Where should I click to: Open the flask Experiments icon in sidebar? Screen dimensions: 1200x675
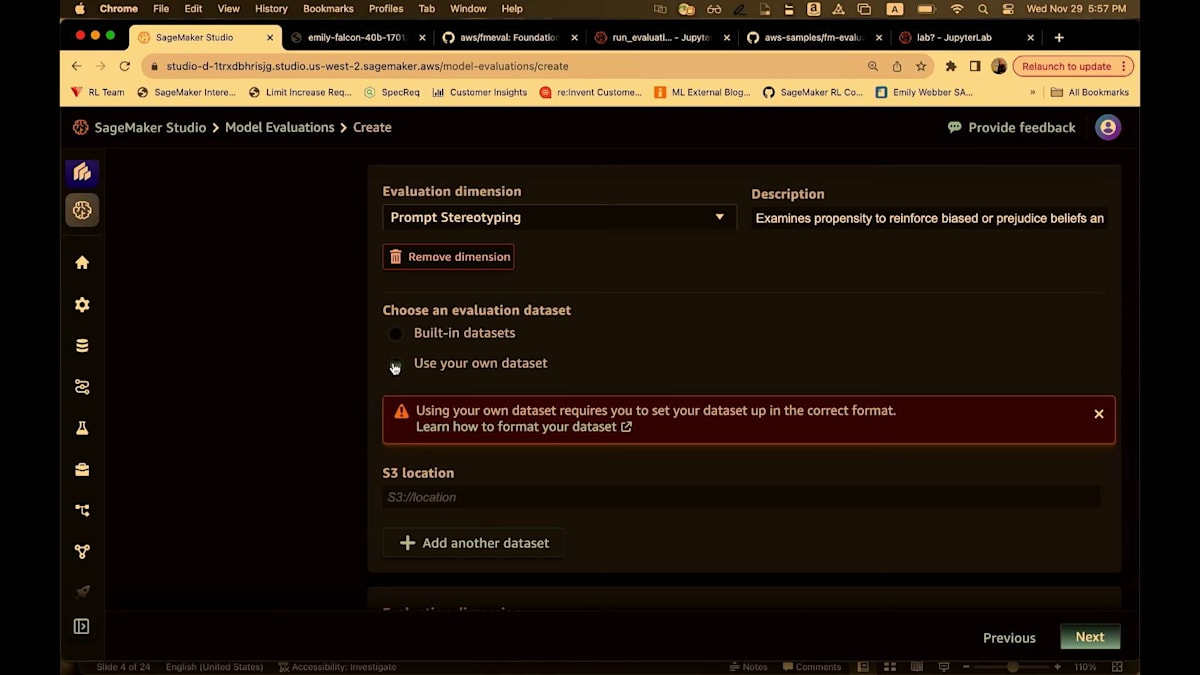coord(82,428)
